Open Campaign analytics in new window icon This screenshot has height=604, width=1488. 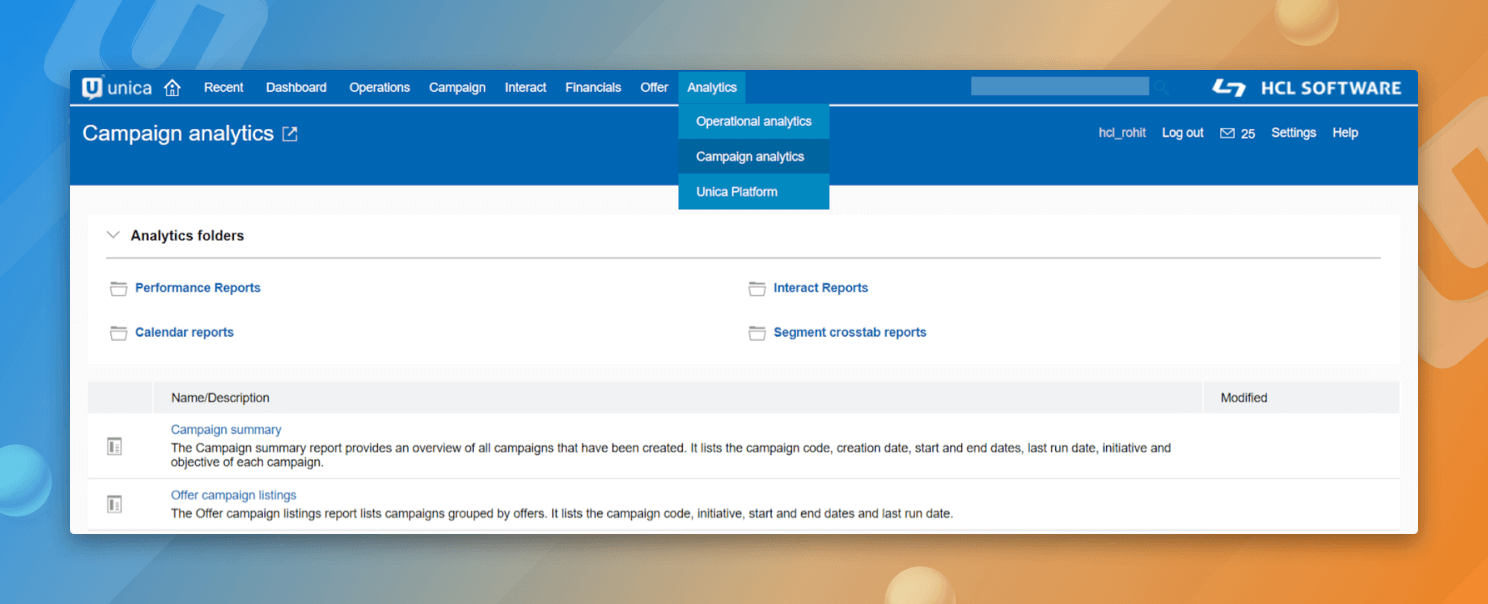(290, 134)
